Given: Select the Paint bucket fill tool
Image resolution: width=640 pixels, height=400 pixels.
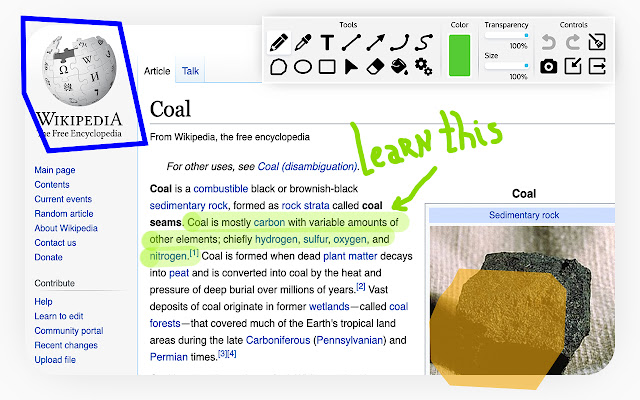Looking at the screenshot, I should coord(399,67).
